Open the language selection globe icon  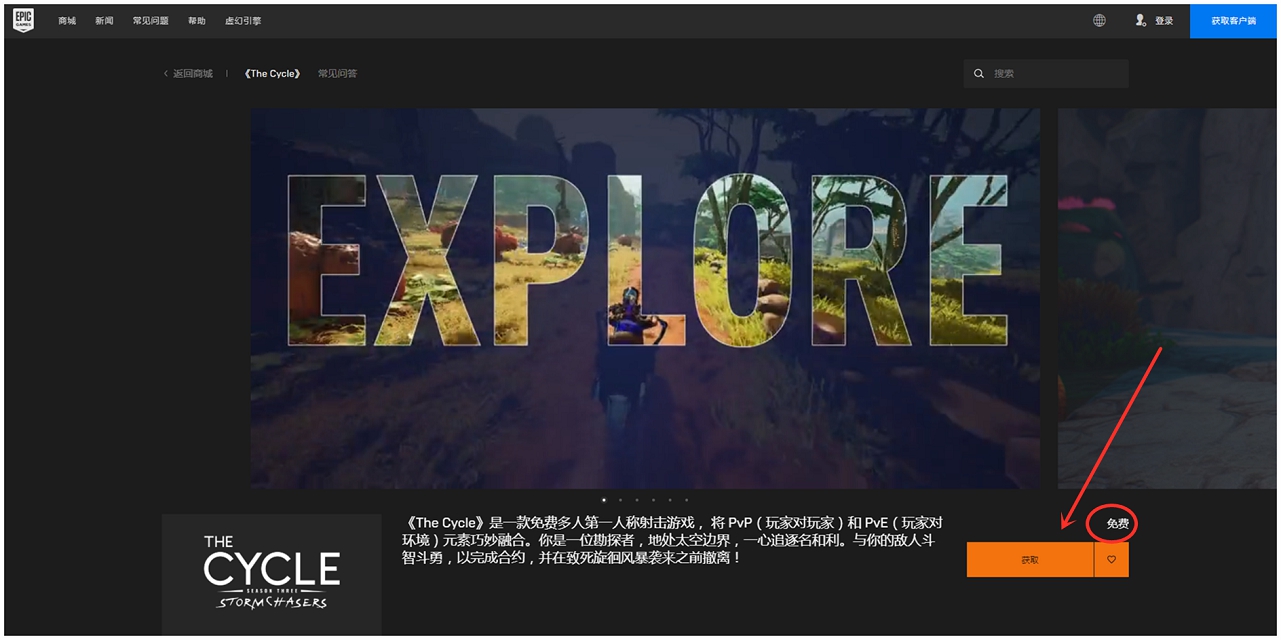click(x=1098, y=20)
